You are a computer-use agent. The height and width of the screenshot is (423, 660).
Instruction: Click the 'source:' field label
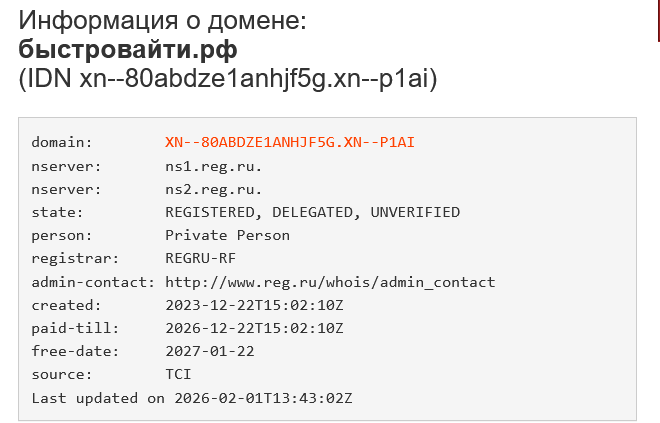(x=62, y=374)
